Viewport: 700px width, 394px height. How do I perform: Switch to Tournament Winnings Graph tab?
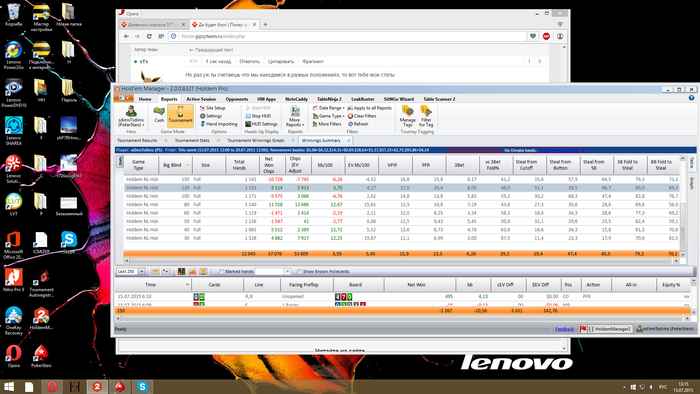(256, 141)
